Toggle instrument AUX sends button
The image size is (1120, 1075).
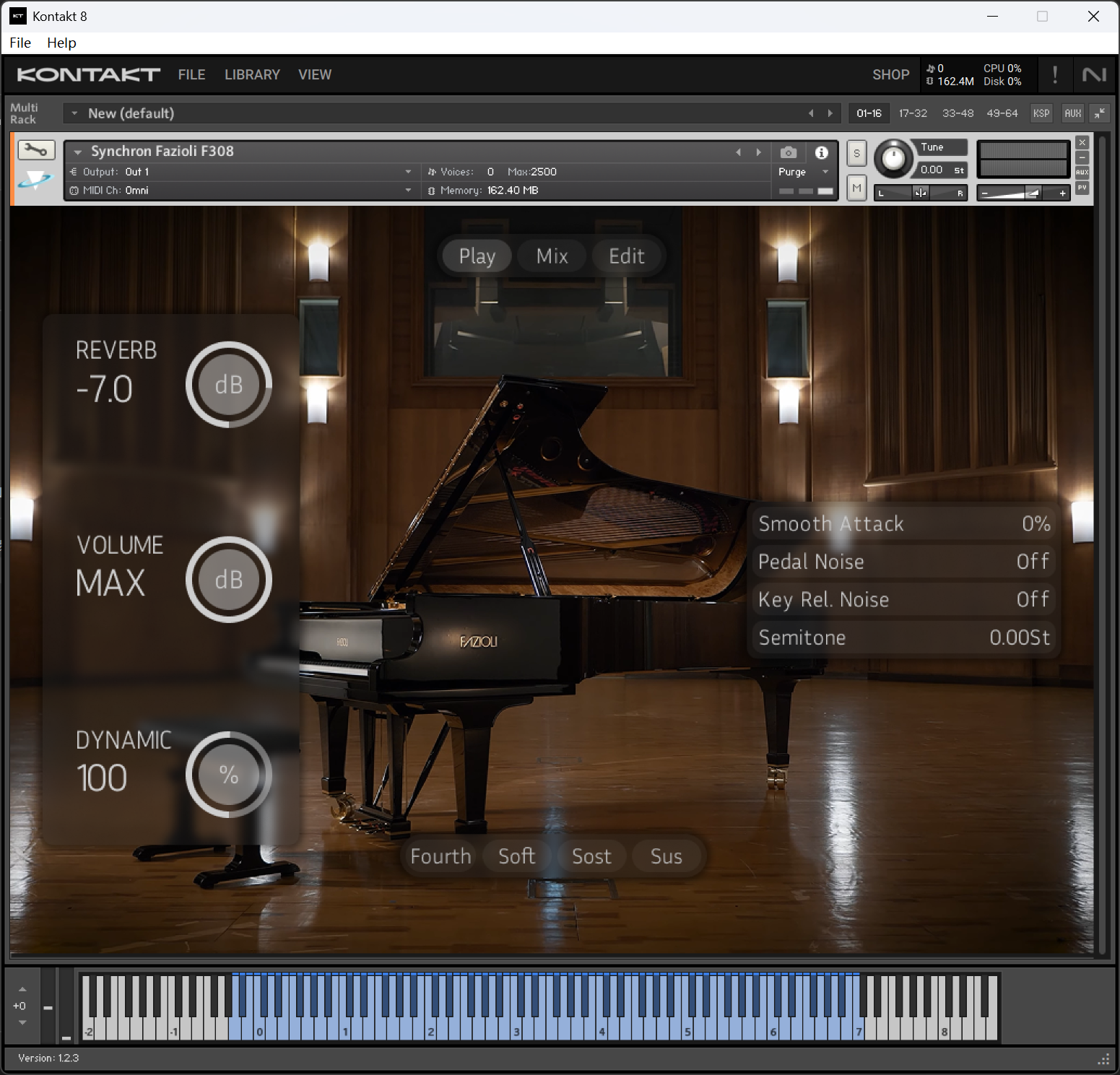click(x=1082, y=173)
